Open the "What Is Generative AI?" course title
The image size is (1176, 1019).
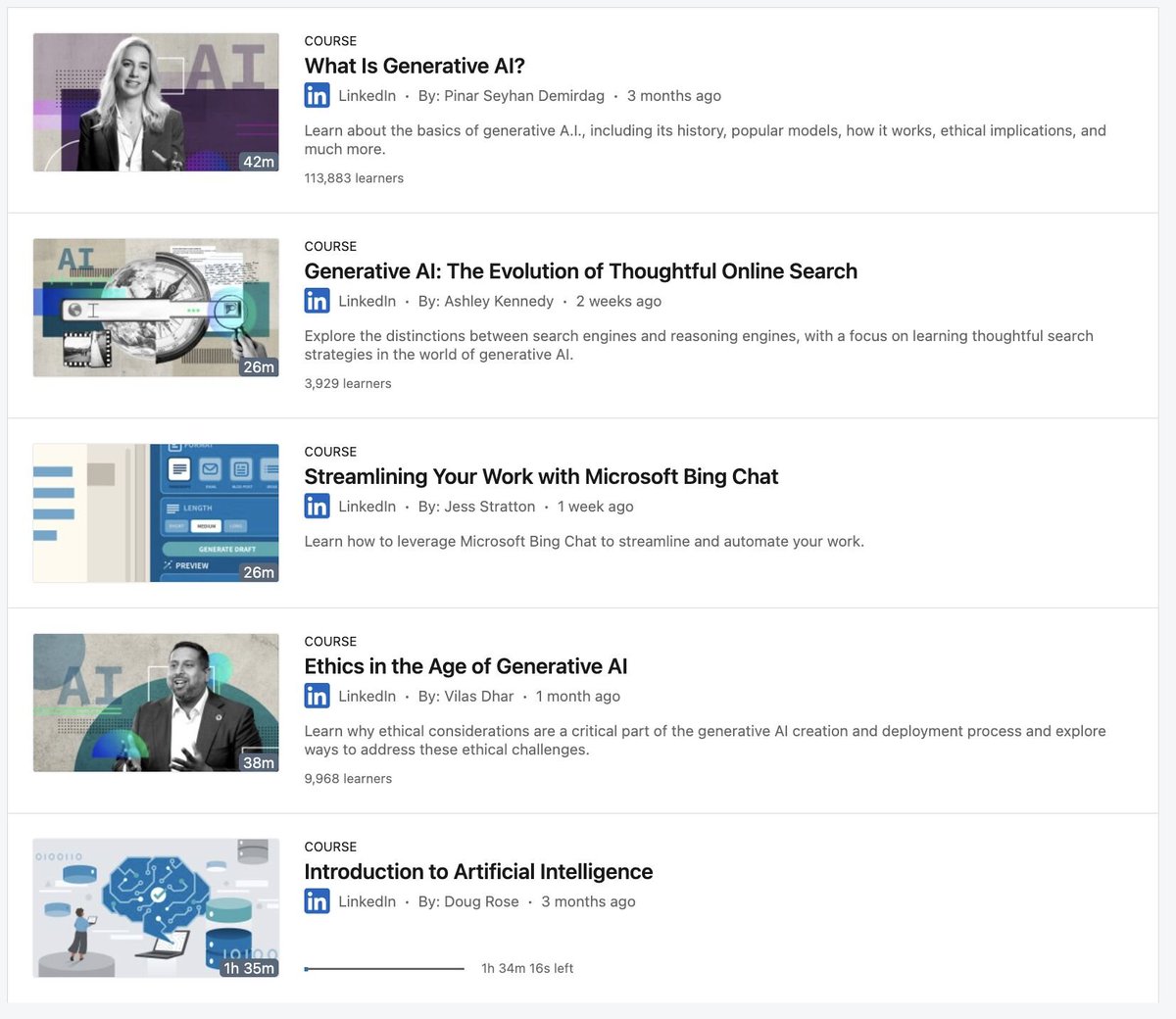tap(415, 66)
